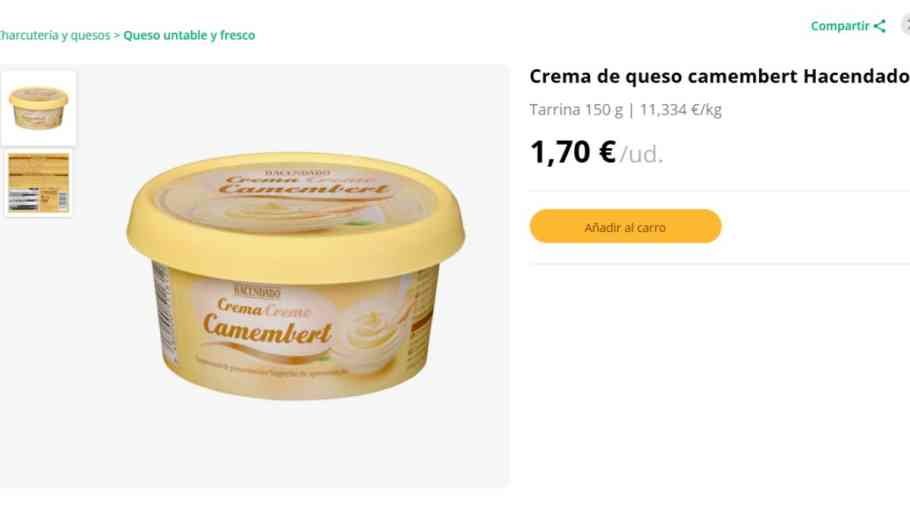Image resolution: width=910 pixels, height=512 pixels.
Task: Select the back label nutrition thumbnail
Action: click(x=38, y=183)
